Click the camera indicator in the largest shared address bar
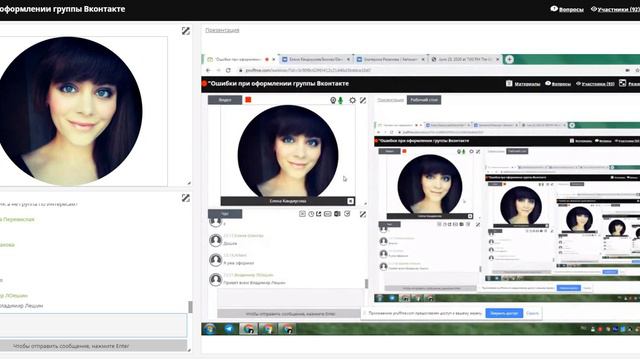Viewport: 640px width, 360px height. [627, 70]
